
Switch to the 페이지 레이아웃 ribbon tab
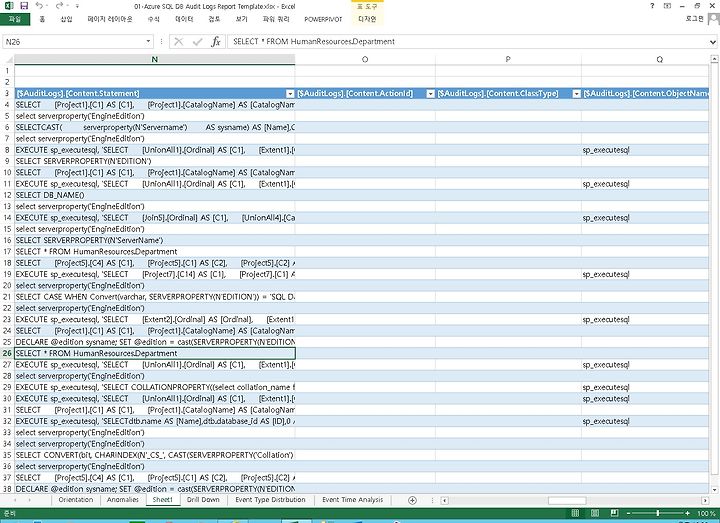point(110,19)
